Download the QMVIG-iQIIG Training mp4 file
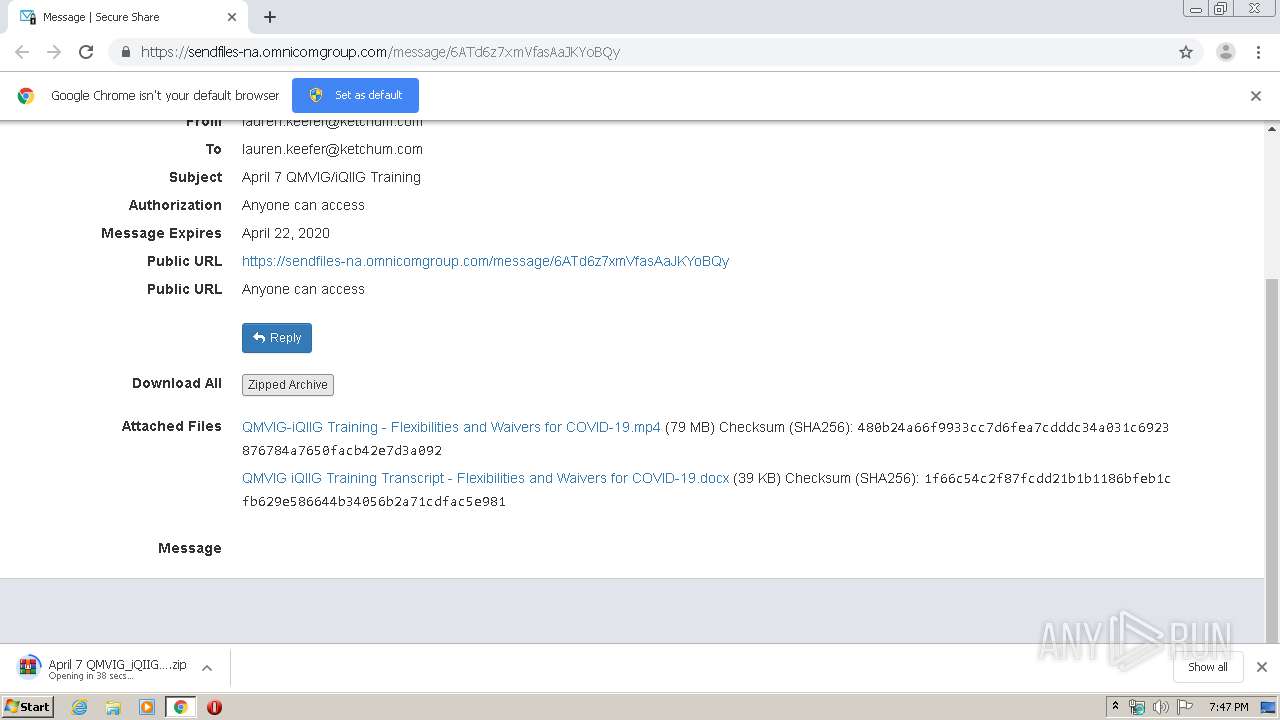This screenshot has width=1280, height=720. click(x=451, y=427)
